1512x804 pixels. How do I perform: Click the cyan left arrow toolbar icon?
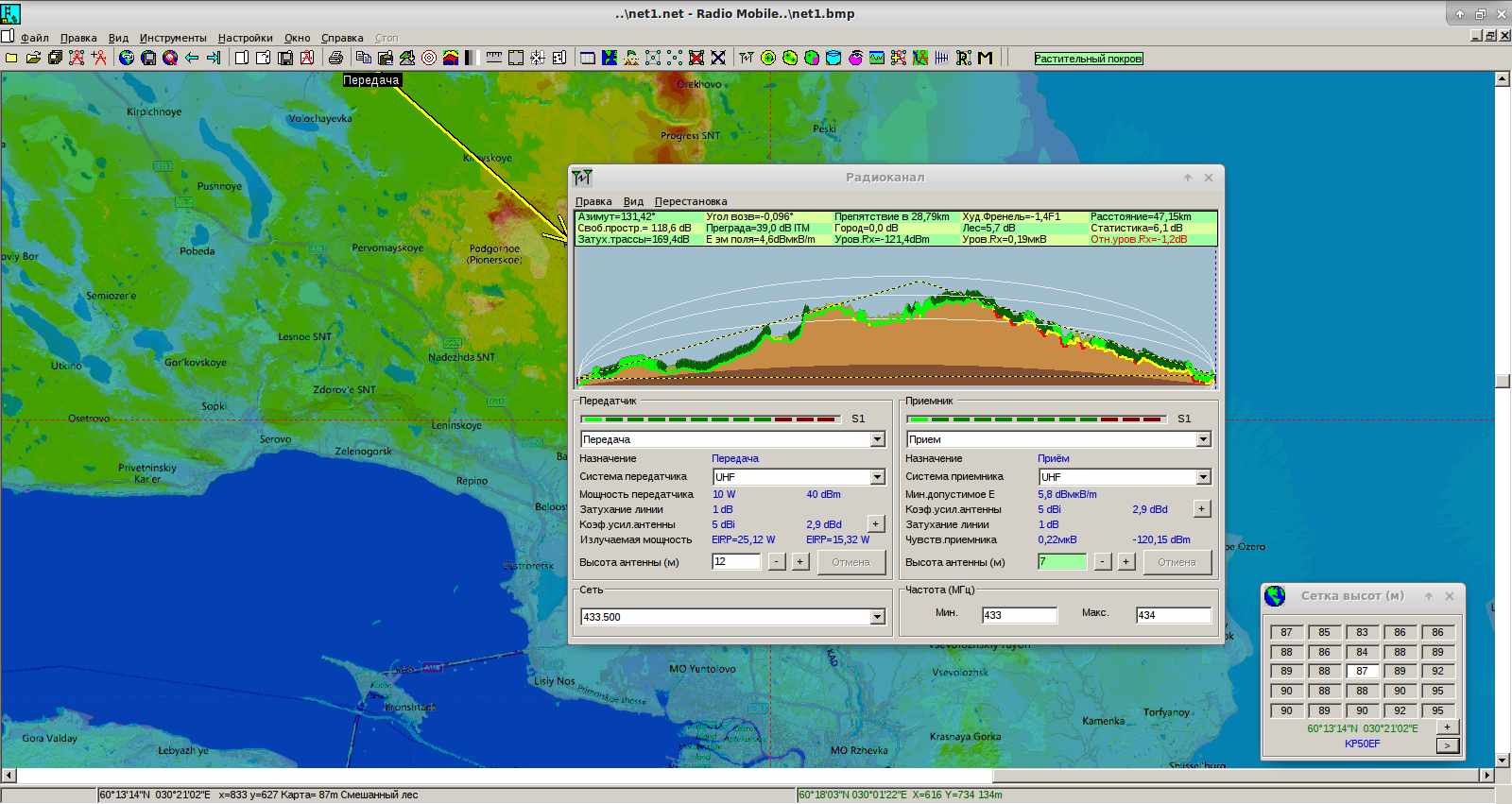[192, 58]
